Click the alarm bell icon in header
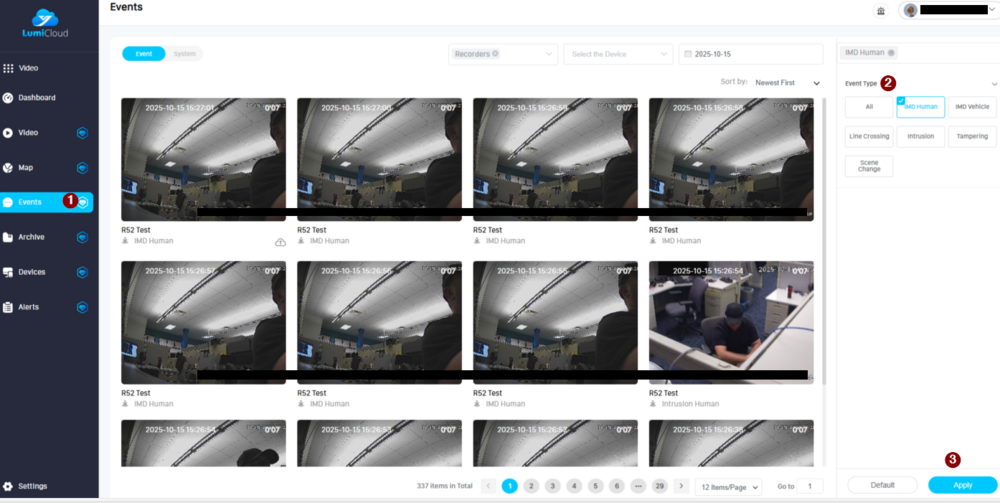Screen dimensions: 1000x503 881,11
